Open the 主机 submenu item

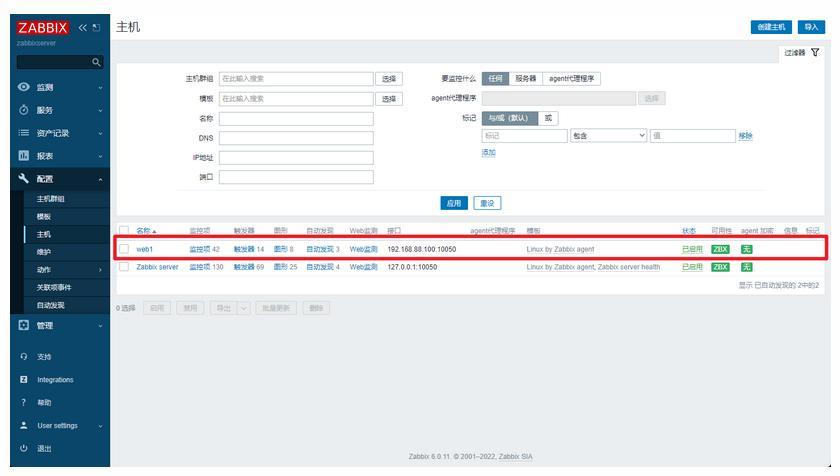point(43,234)
